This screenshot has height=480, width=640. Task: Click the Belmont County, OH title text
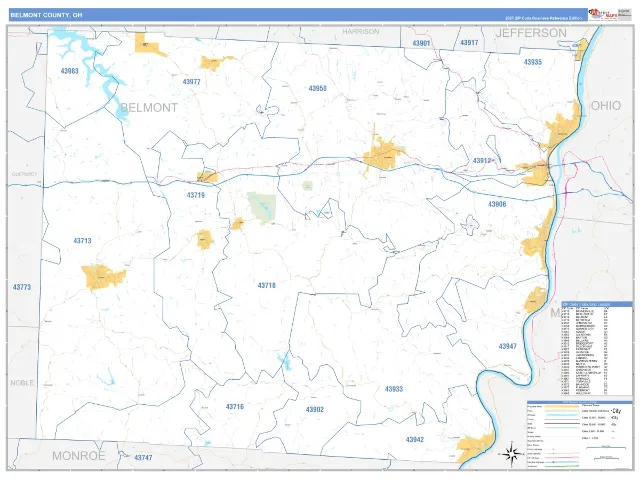point(46,15)
